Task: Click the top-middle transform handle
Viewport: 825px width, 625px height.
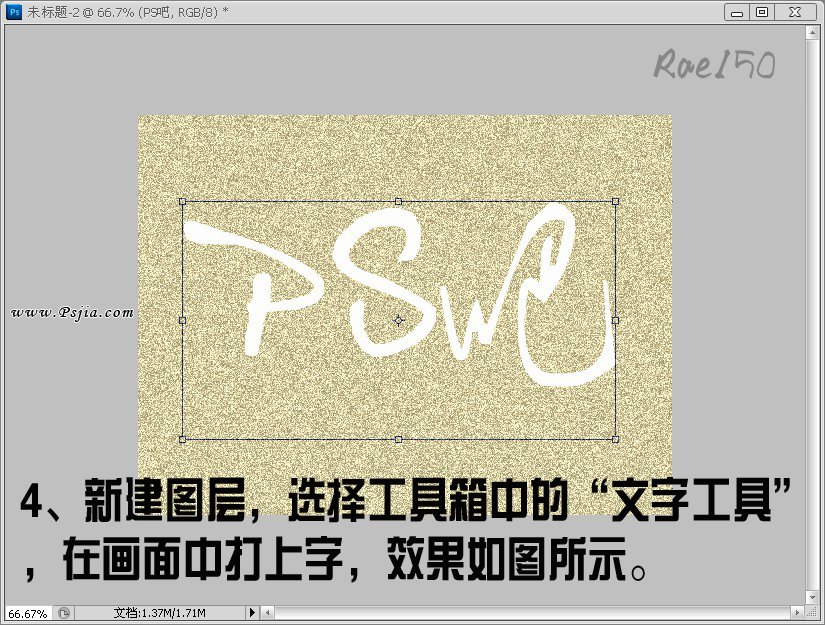Action: [x=398, y=201]
